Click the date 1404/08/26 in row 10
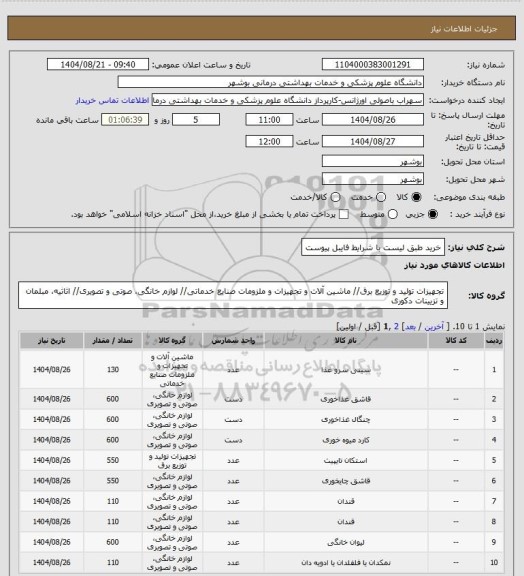The width and height of the screenshot is (524, 576). coord(51,562)
